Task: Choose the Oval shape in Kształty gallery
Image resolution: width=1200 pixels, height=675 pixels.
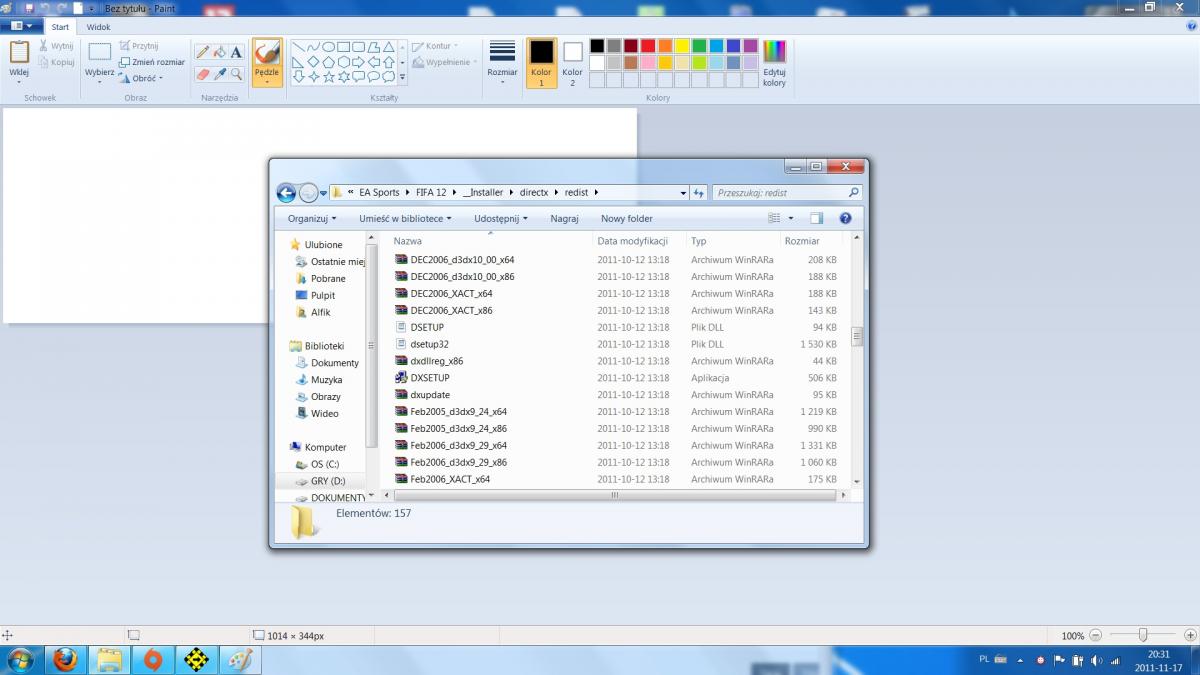Action: (328, 47)
